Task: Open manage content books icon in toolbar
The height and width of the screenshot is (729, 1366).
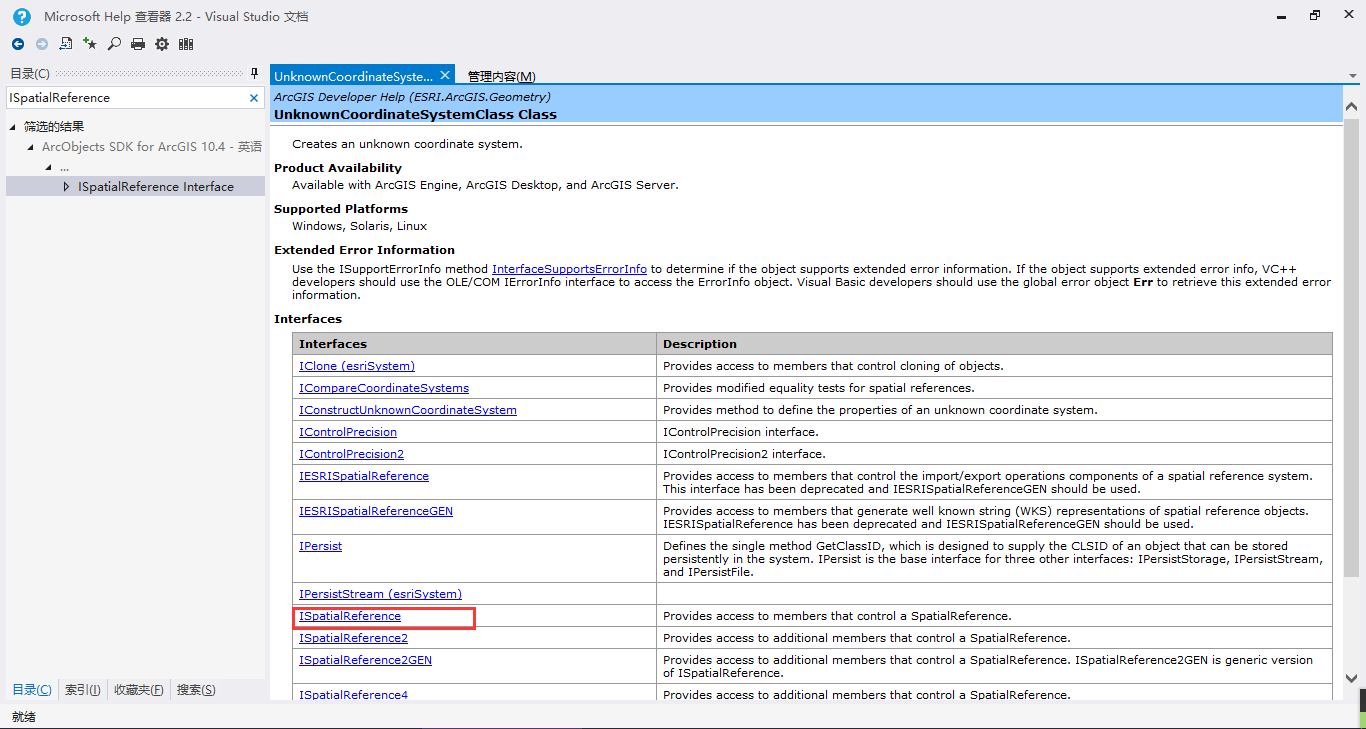Action: coord(186,44)
